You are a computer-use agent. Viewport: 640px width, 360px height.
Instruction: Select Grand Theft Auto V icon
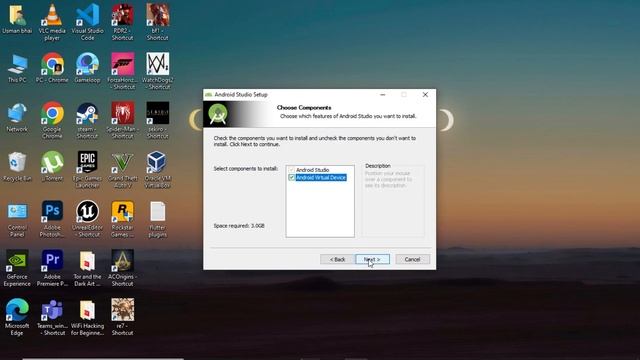pos(122,162)
